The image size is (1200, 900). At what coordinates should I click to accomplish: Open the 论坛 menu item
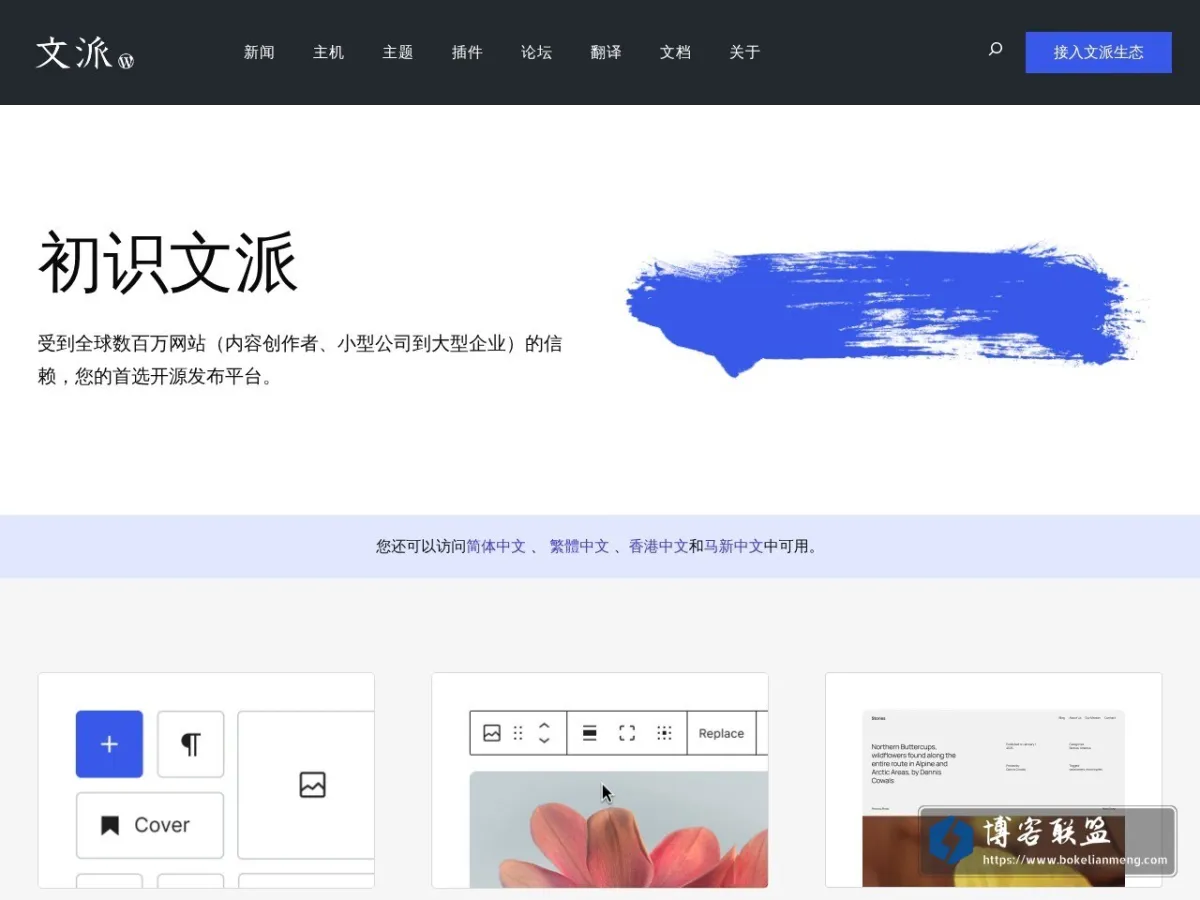pyautogui.click(x=537, y=52)
